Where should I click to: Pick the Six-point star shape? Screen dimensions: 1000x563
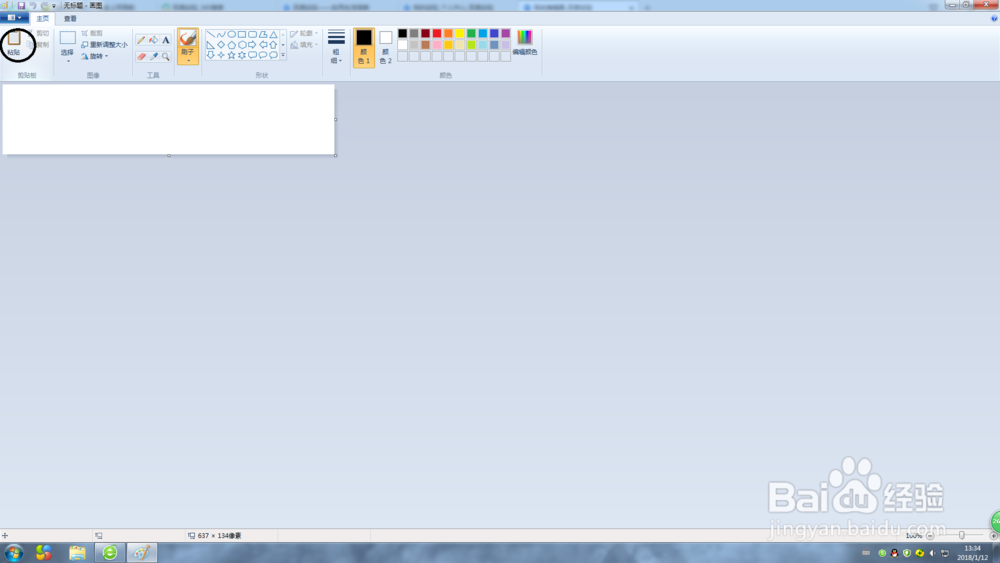coord(242,55)
